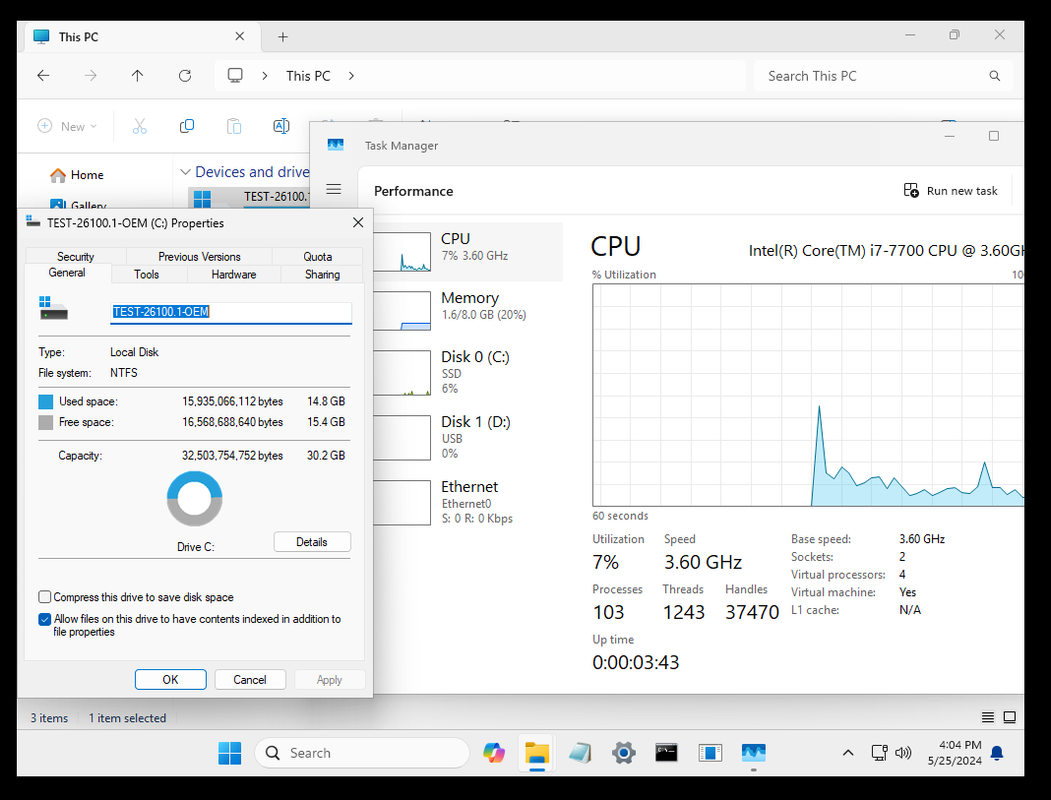Click the Run new task icon
1051x800 pixels.
[911, 191]
